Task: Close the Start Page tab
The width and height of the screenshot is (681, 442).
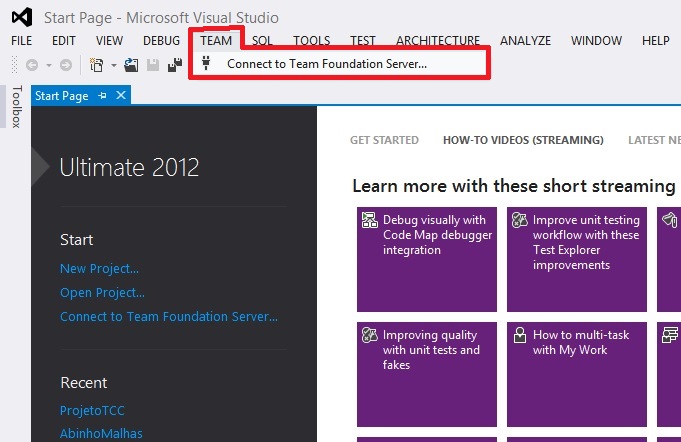Action: pos(121,95)
